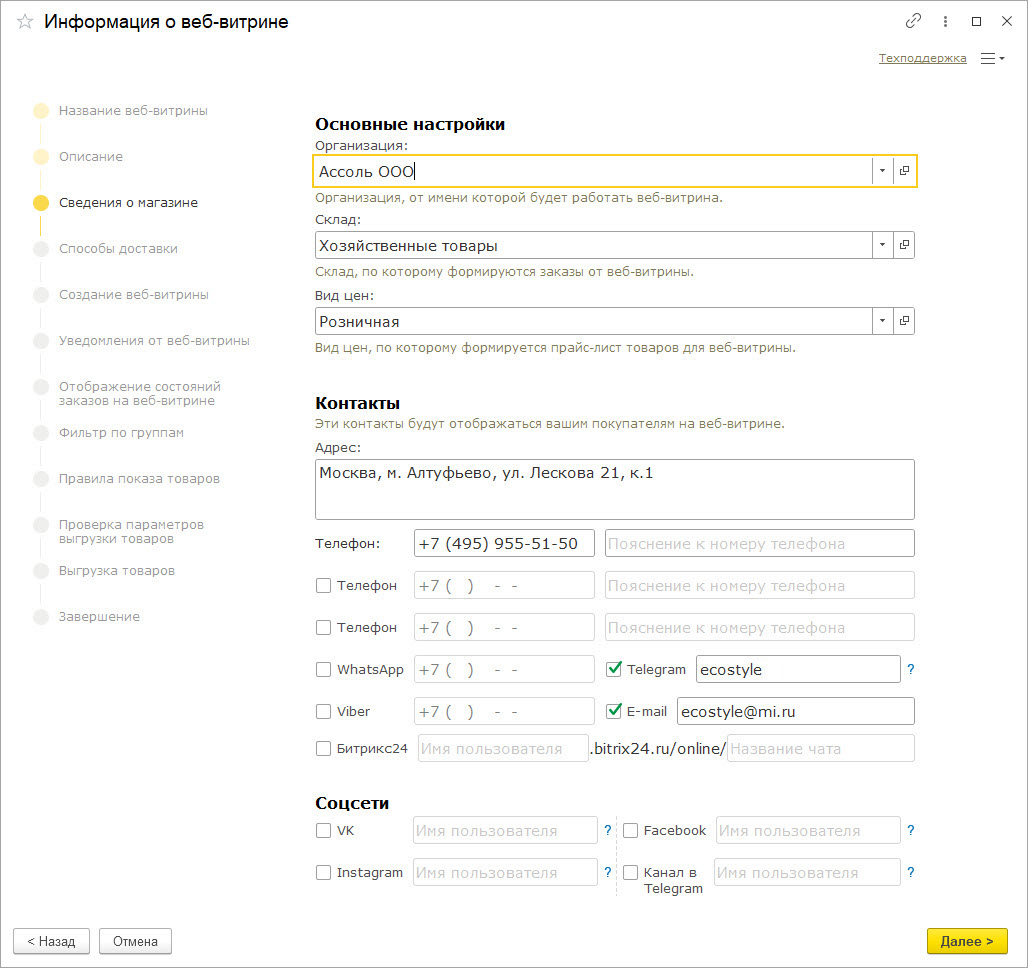Open the hamburger menu near Техподдержка
The height and width of the screenshot is (968, 1028).
point(992,59)
